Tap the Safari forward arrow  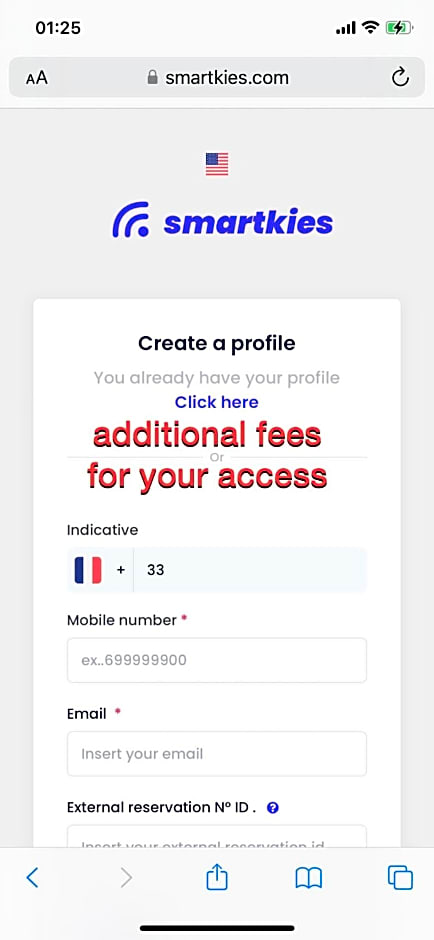pyautogui.click(x=126, y=878)
